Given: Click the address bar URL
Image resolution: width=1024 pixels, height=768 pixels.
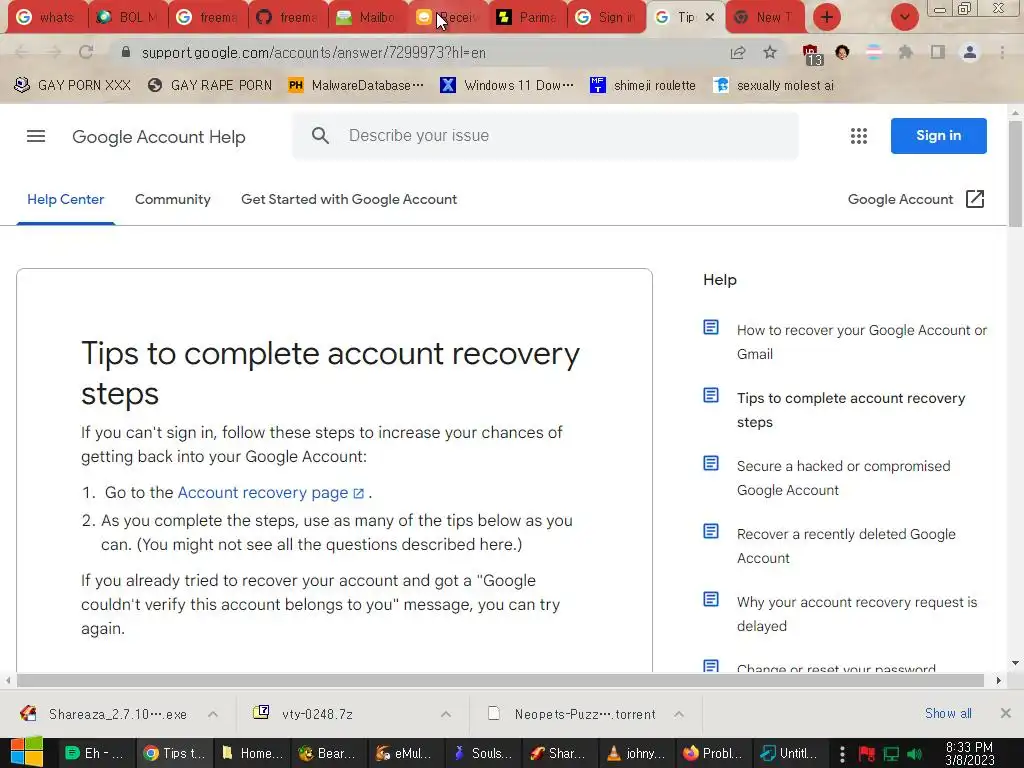Looking at the screenshot, I should [x=314, y=52].
